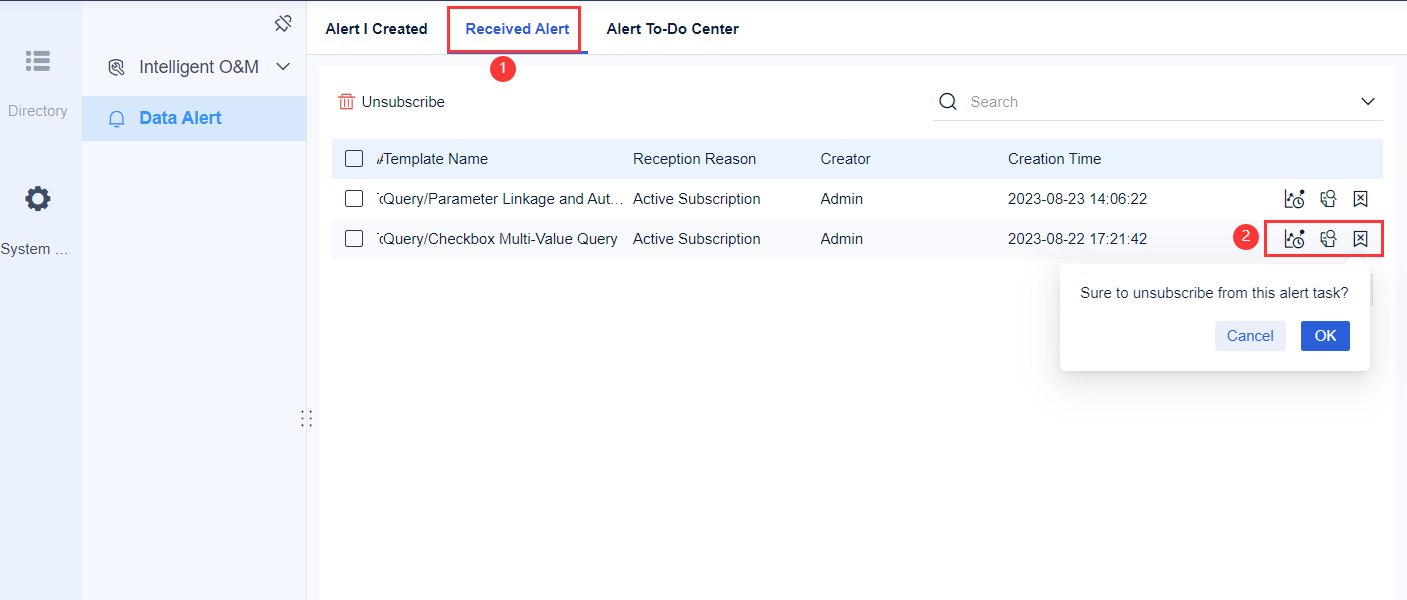Cancel the unsubscribe confirmation
Image resolution: width=1407 pixels, height=600 pixels.
1250,335
